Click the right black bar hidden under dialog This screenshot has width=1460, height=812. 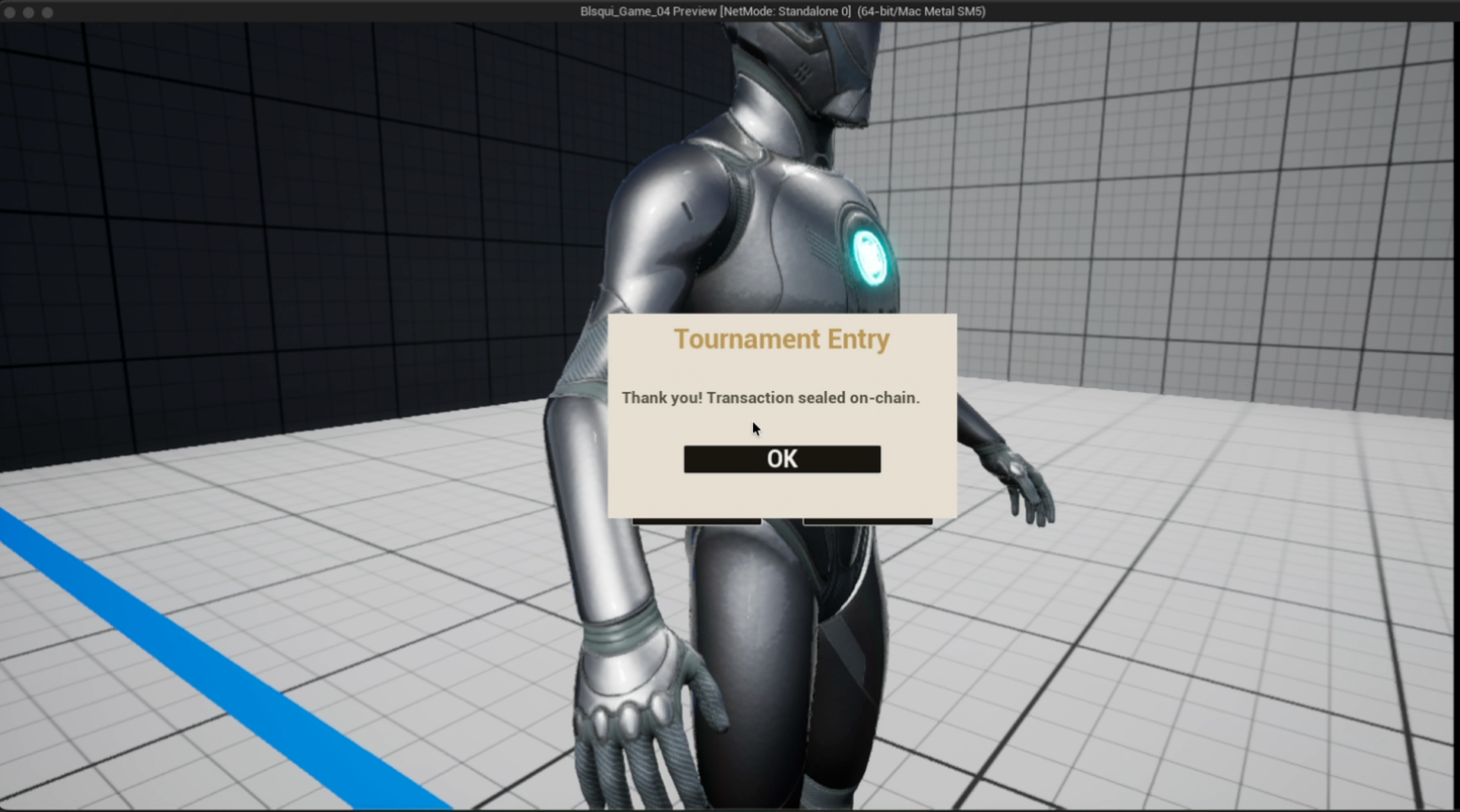[868, 521]
